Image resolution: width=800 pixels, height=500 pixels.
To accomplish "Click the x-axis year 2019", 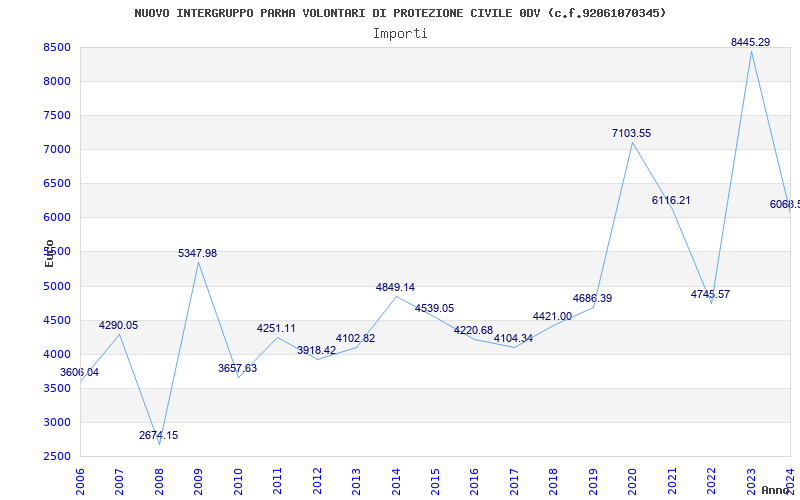I will click(x=593, y=481).
